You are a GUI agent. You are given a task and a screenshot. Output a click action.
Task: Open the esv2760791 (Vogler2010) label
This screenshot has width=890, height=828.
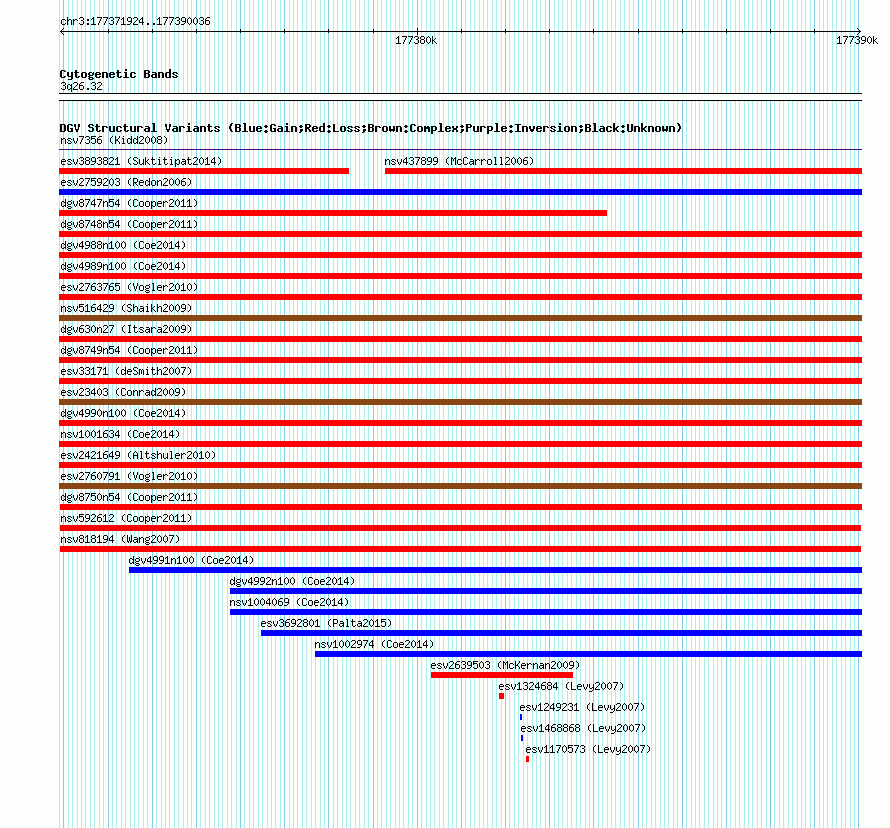pyautogui.click(x=129, y=476)
